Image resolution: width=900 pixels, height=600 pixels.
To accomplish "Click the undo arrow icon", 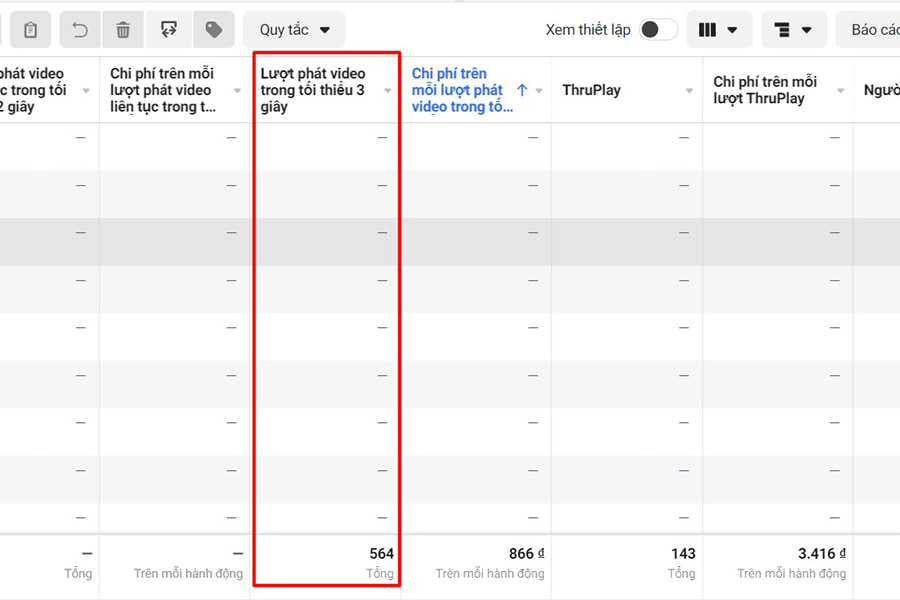I will (80, 30).
